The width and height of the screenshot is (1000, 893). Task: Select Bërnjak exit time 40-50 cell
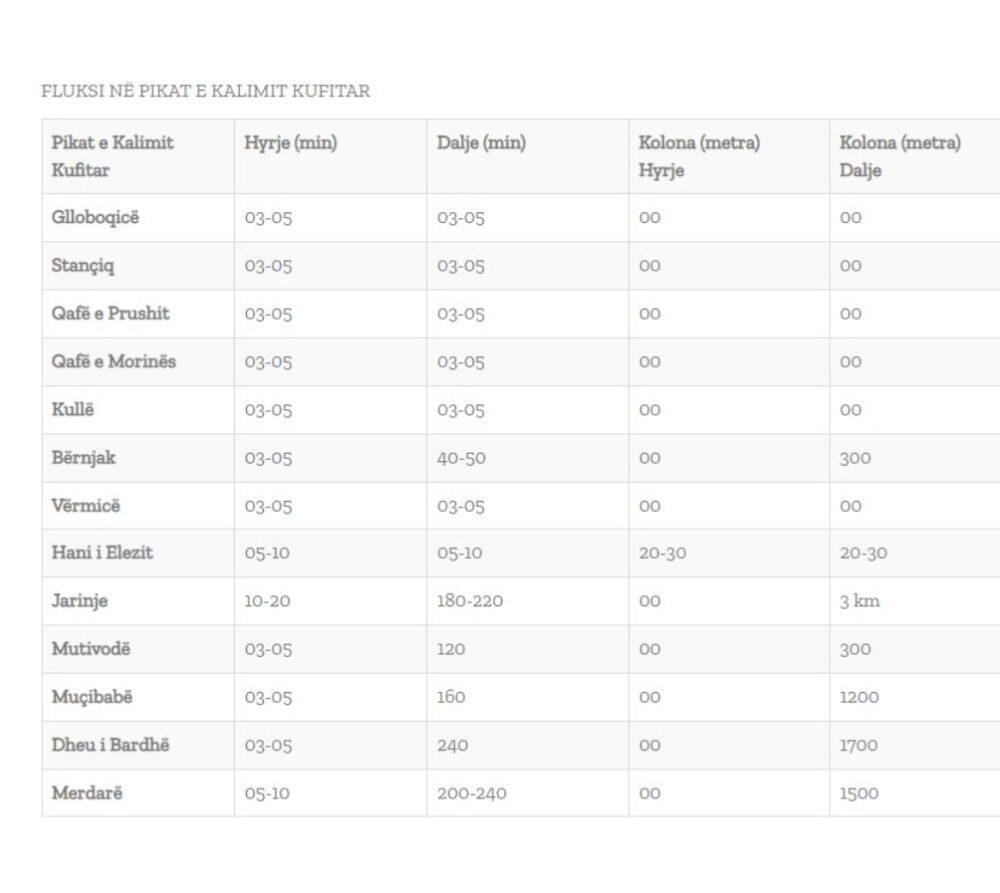click(461, 458)
